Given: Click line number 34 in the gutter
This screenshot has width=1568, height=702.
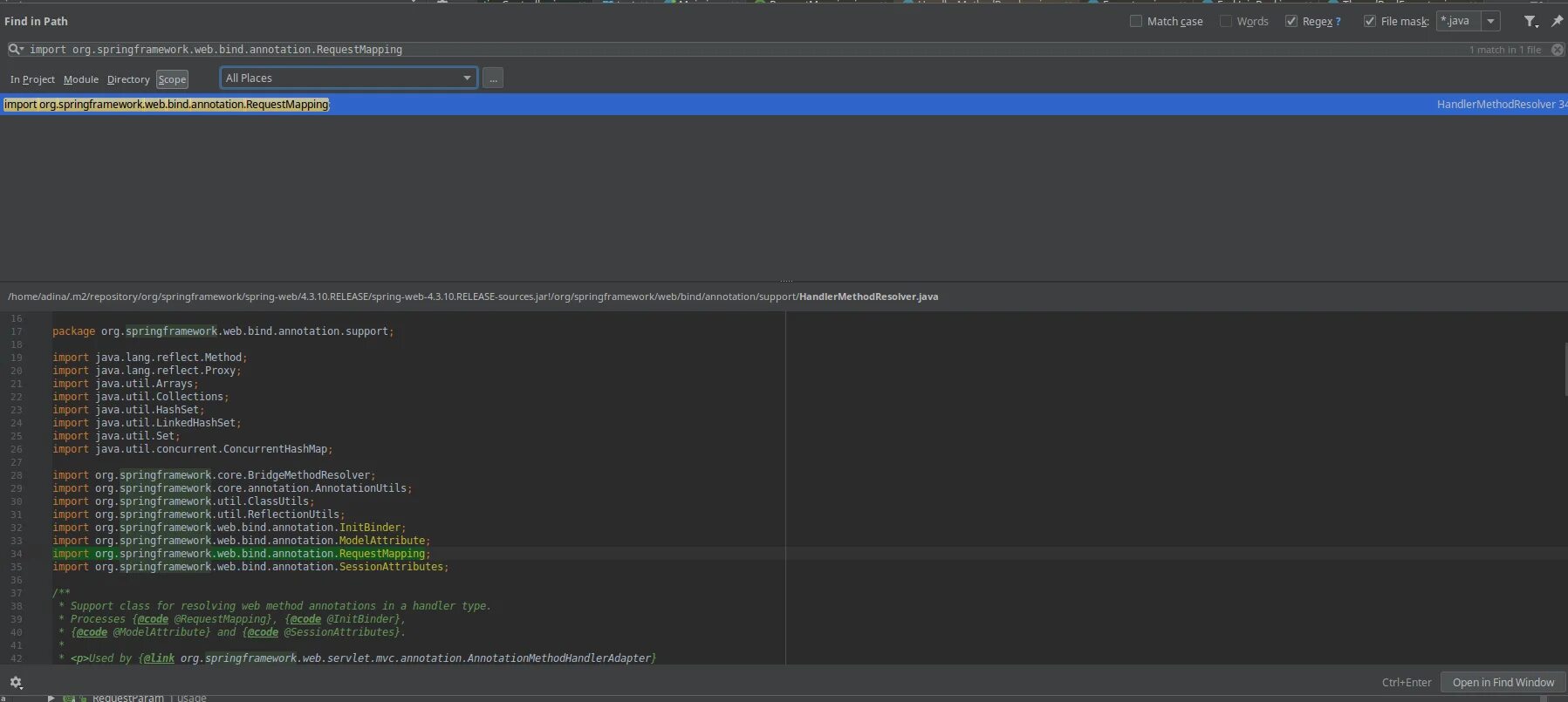Looking at the screenshot, I should click(x=17, y=554).
